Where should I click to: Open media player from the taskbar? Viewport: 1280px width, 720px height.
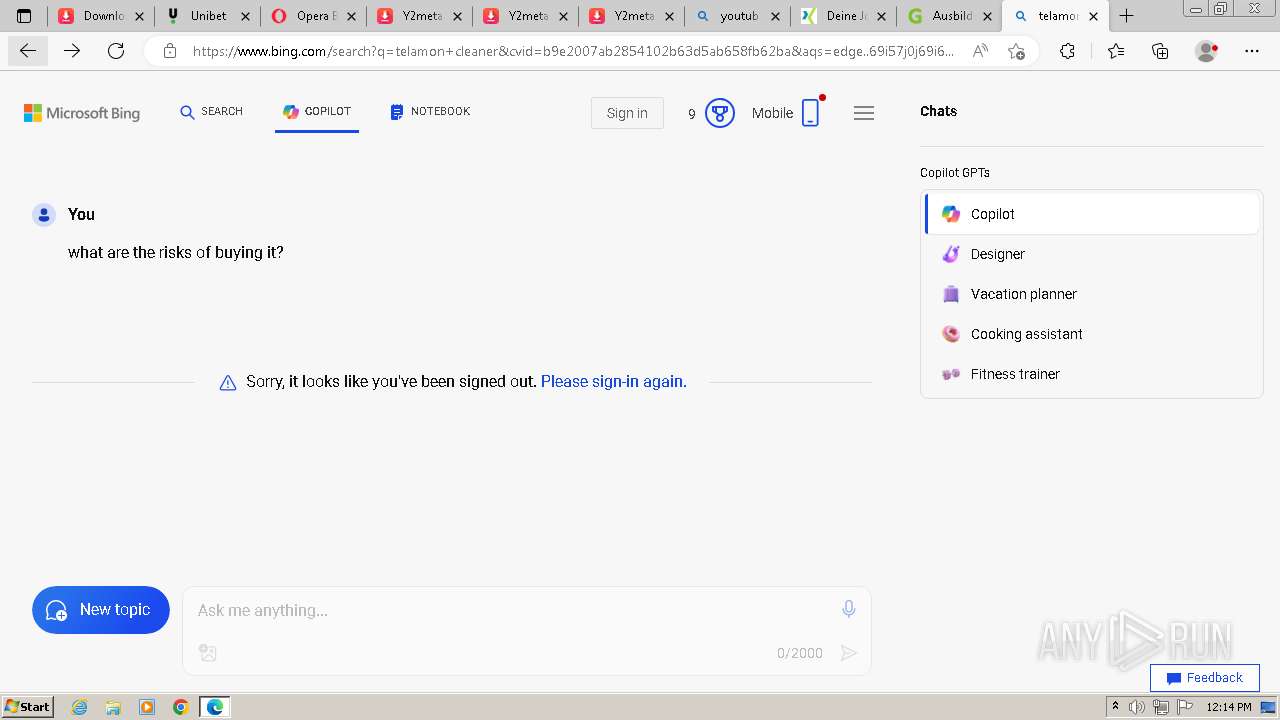click(147, 707)
